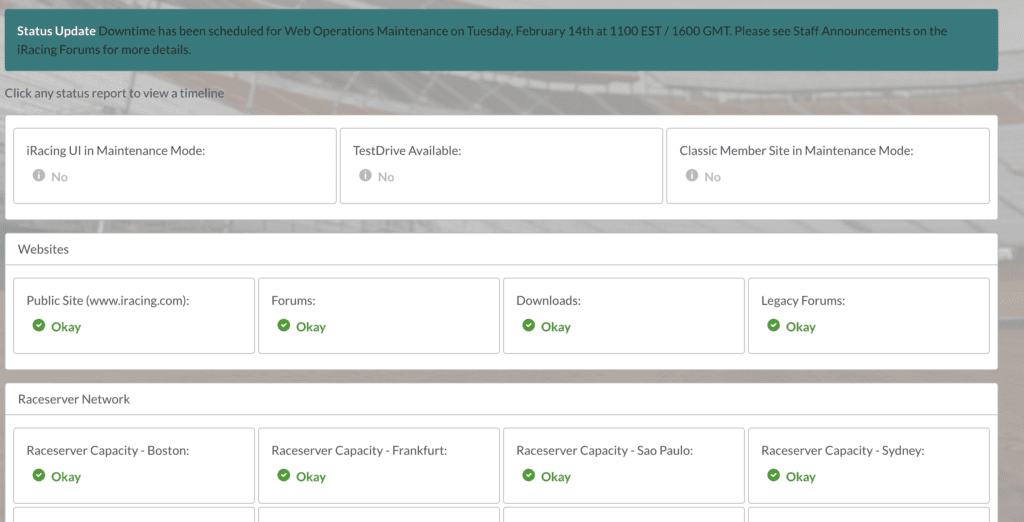
Task: Click 'Okay' text under Raceserver Capacity - Sao Paulo
Action: (x=556, y=477)
